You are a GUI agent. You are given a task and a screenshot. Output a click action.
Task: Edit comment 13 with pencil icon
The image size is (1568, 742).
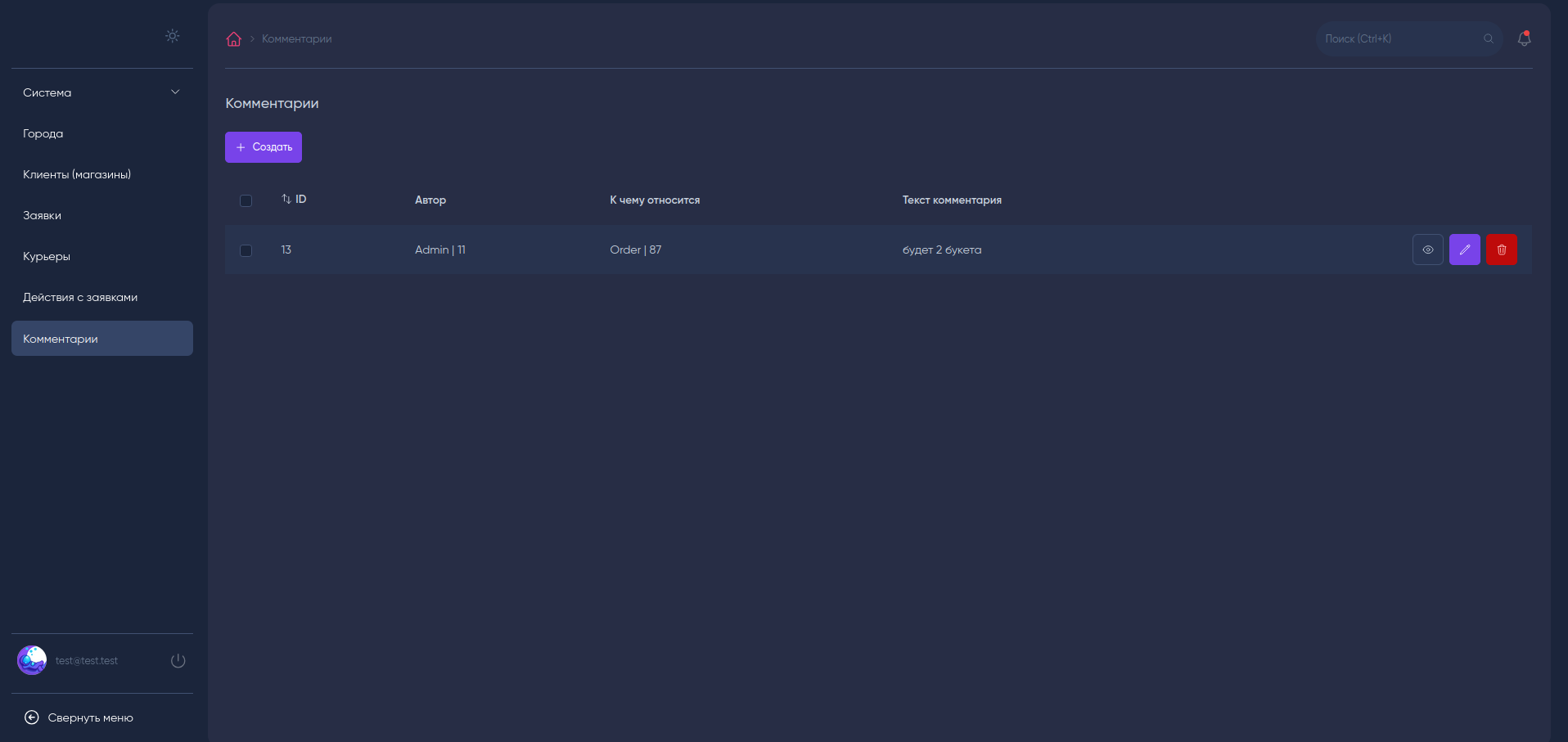[x=1464, y=250]
